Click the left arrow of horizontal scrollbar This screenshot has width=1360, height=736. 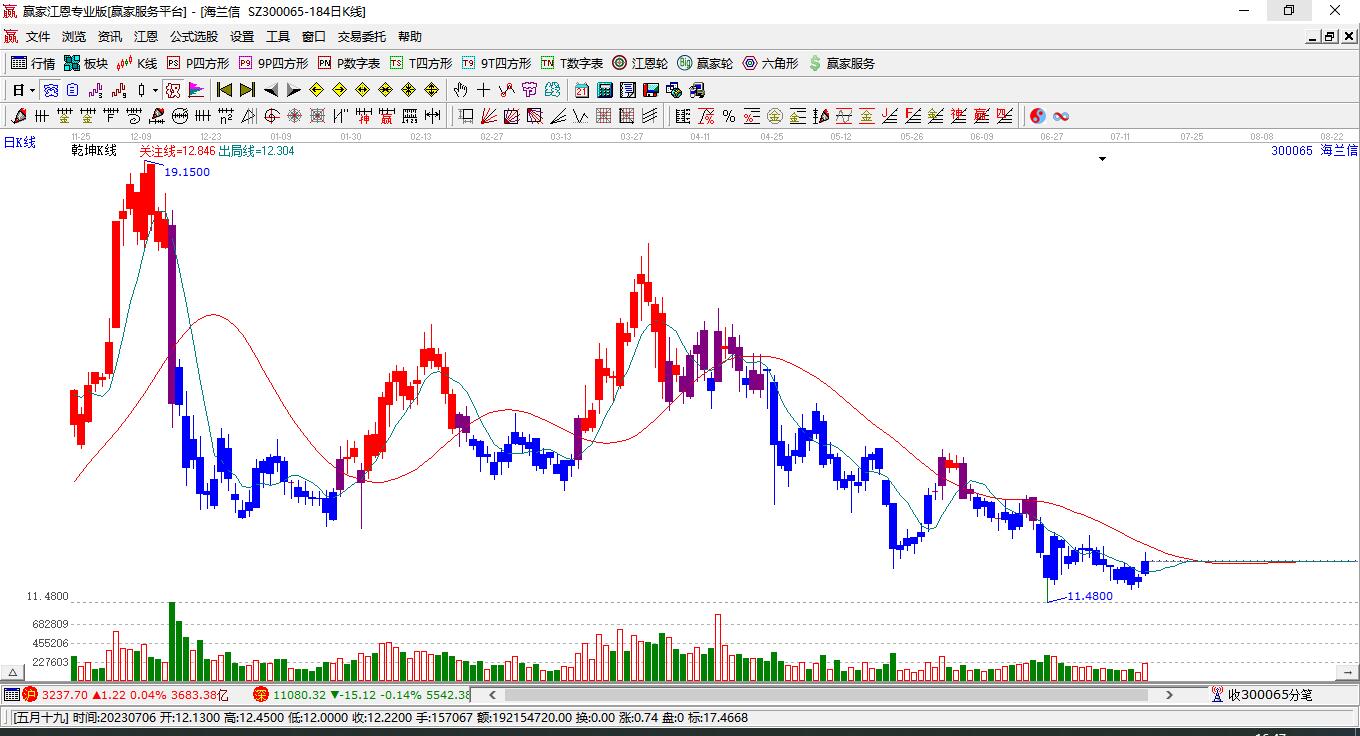click(x=492, y=694)
